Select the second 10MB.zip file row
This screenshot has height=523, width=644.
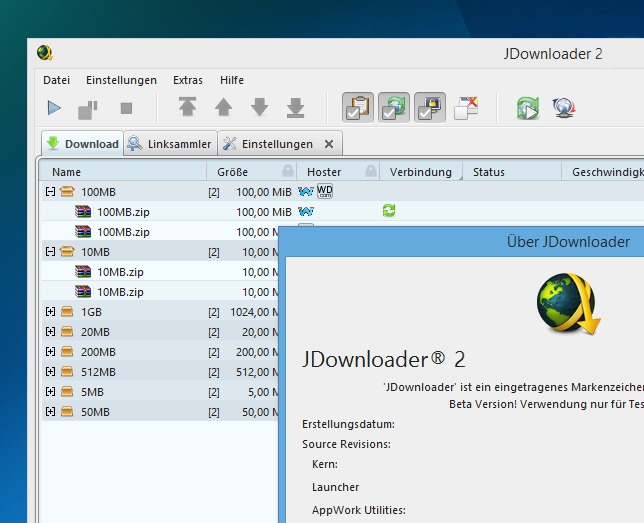[x=160, y=292]
